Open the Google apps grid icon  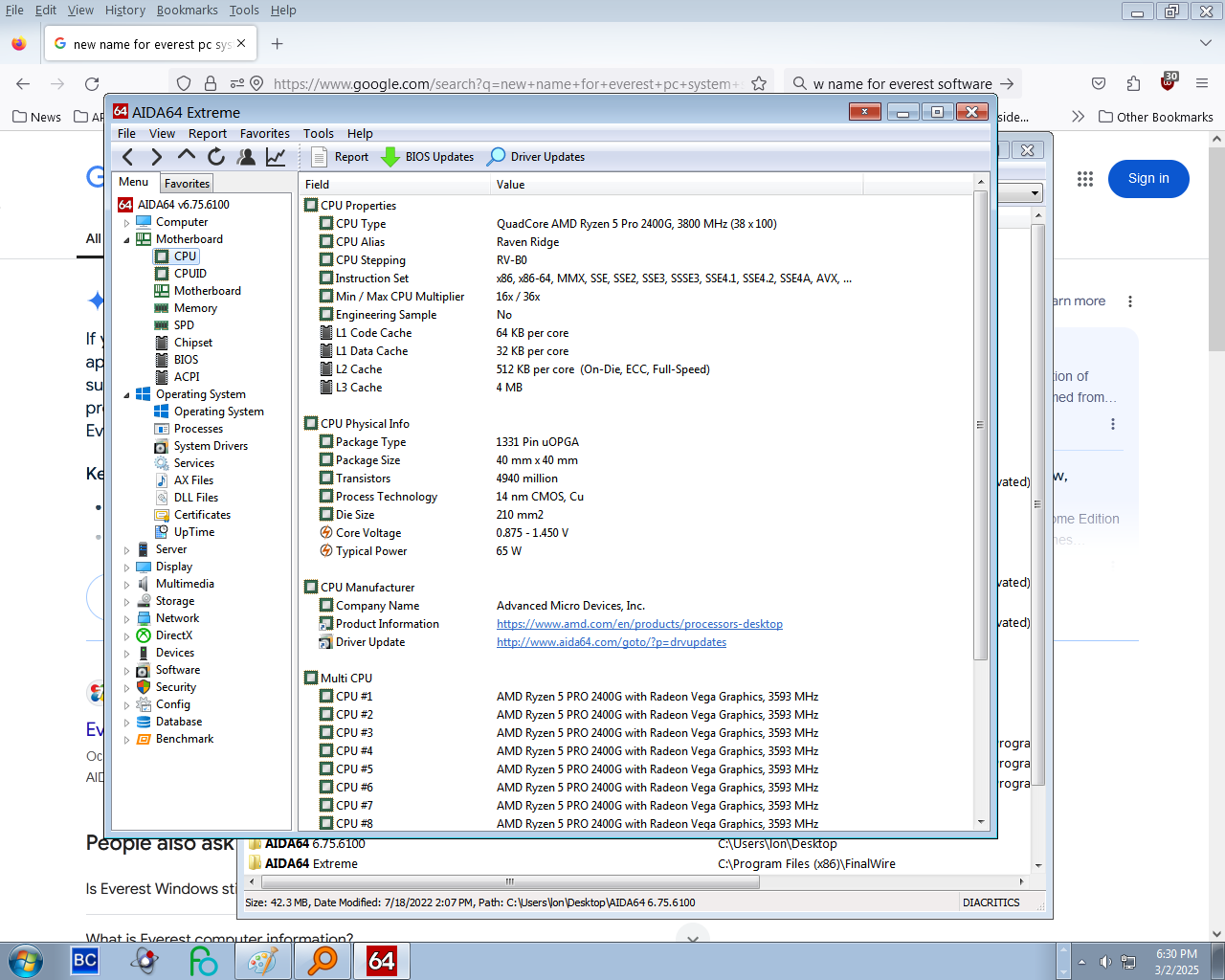point(1084,179)
